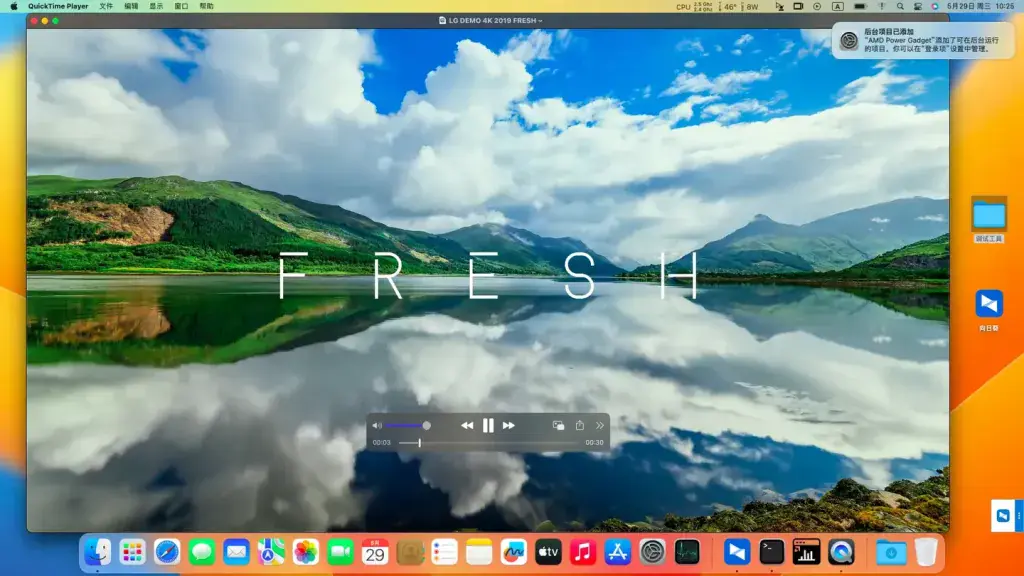Open Mail from the Dock
Screen dimensions: 1024x576
236,552
